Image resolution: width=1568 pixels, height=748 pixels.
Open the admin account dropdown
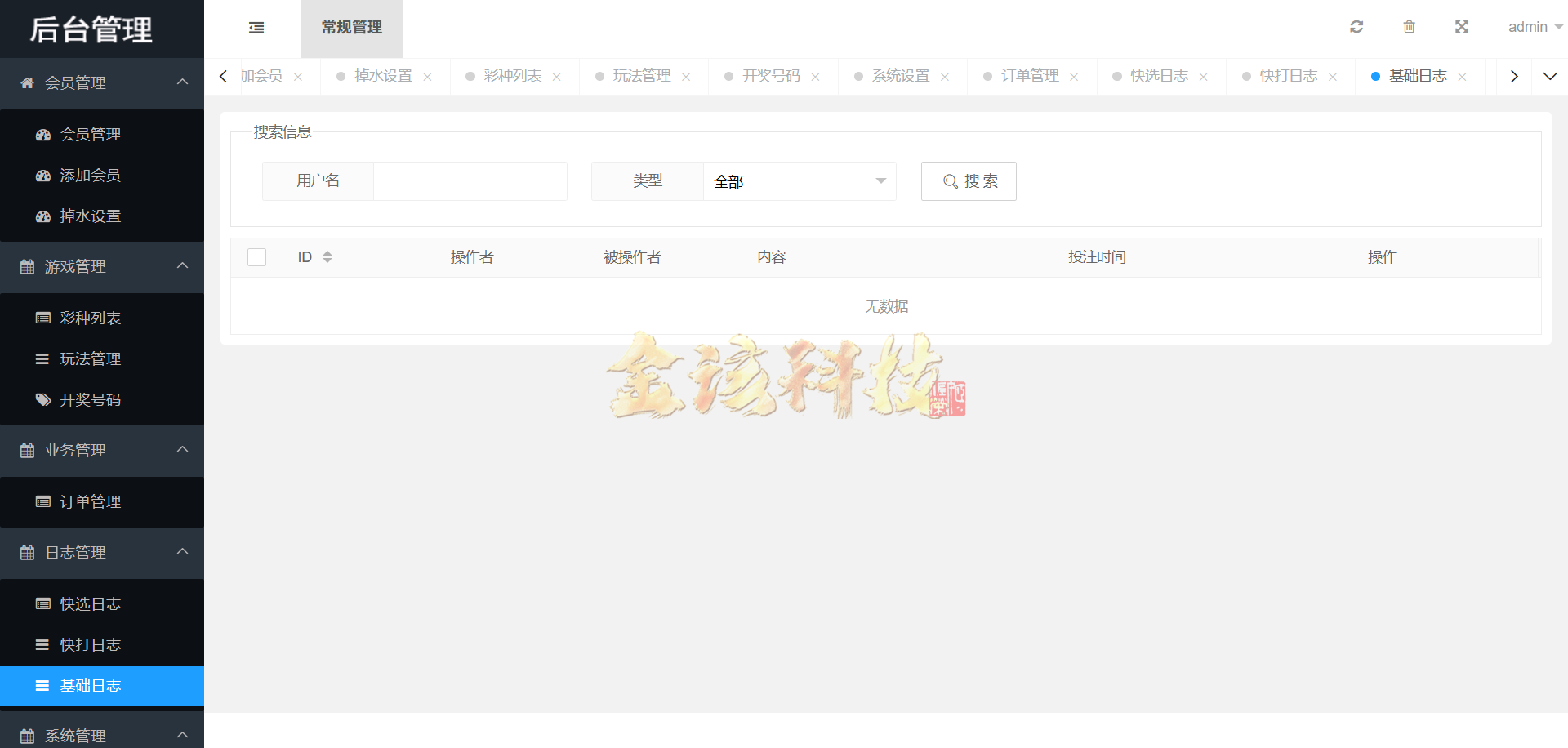pos(1535,26)
